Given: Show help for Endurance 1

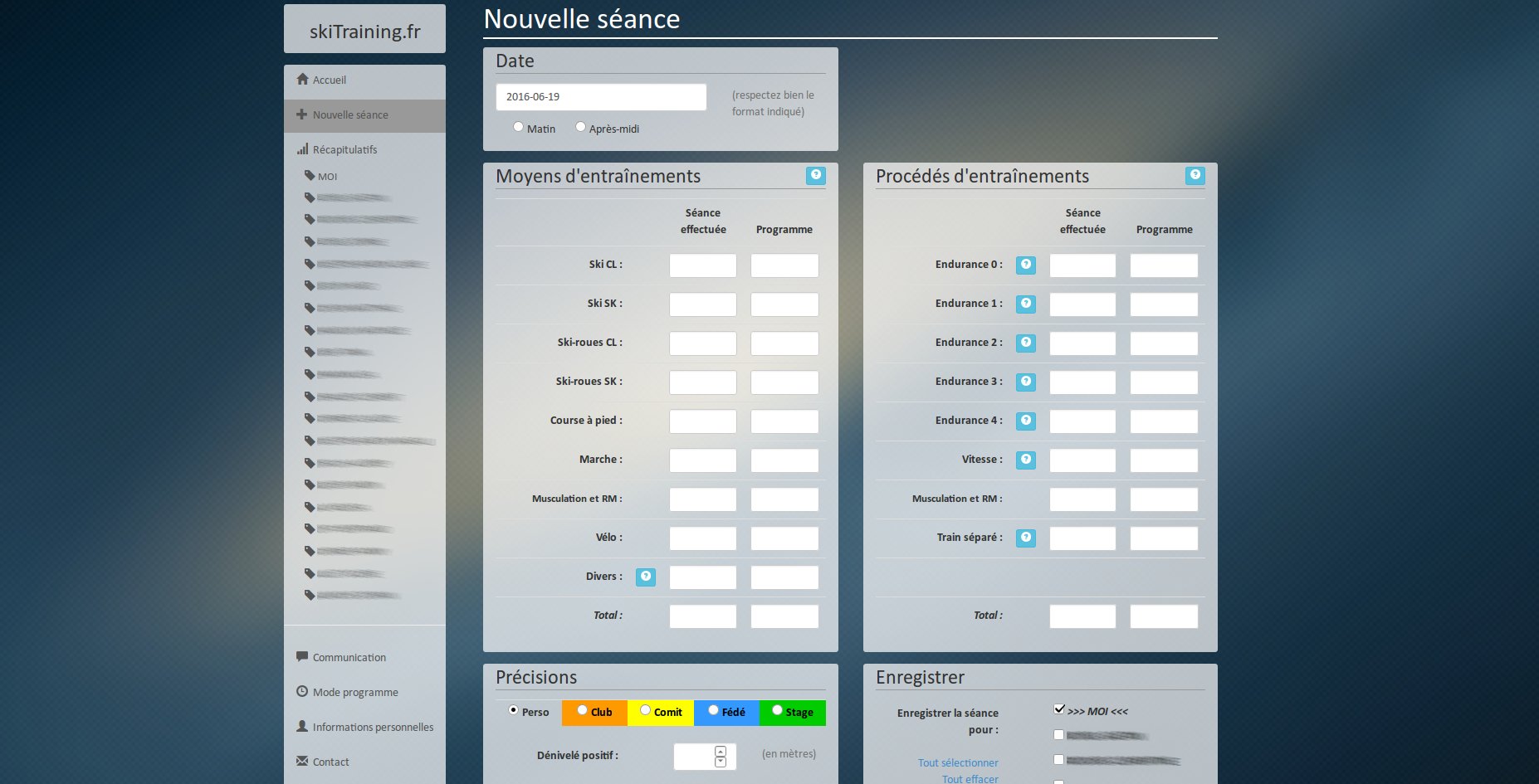Looking at the screenshot, I should coord(1026,304).
